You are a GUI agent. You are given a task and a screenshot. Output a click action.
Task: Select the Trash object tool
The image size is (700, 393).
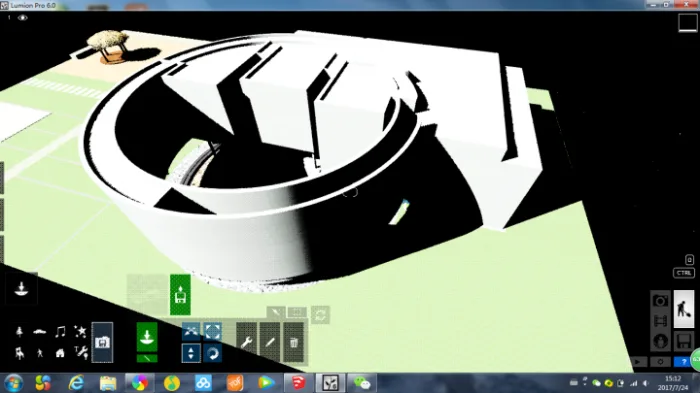pyautogui.click(x=293, y=343)
